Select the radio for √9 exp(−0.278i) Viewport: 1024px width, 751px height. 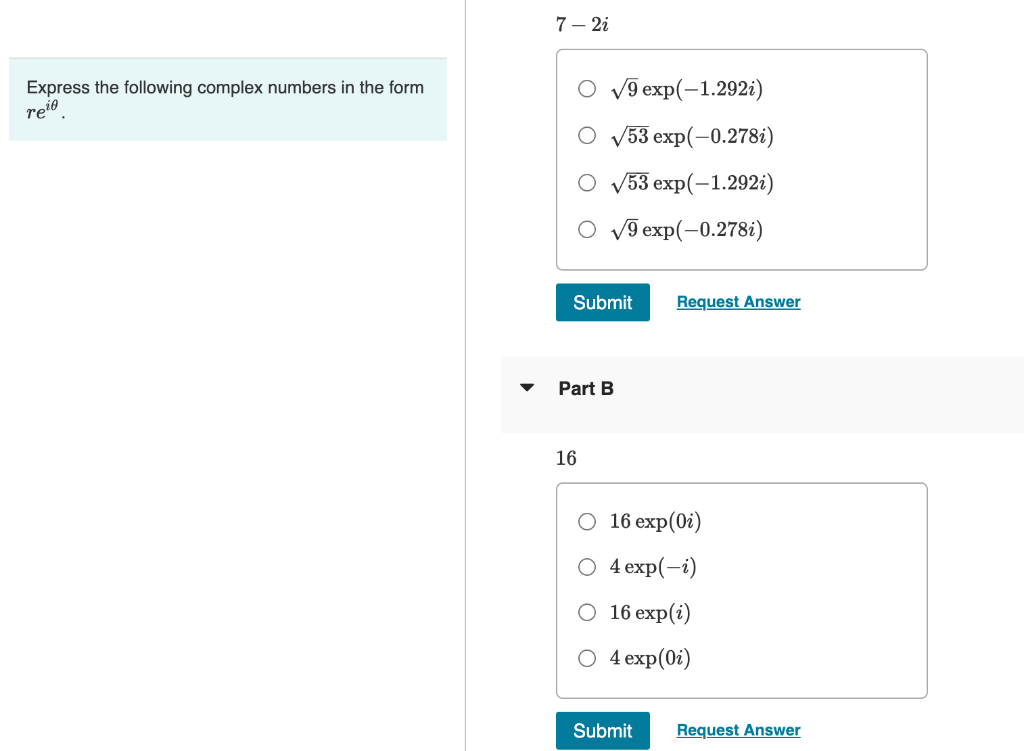[587, 229]
